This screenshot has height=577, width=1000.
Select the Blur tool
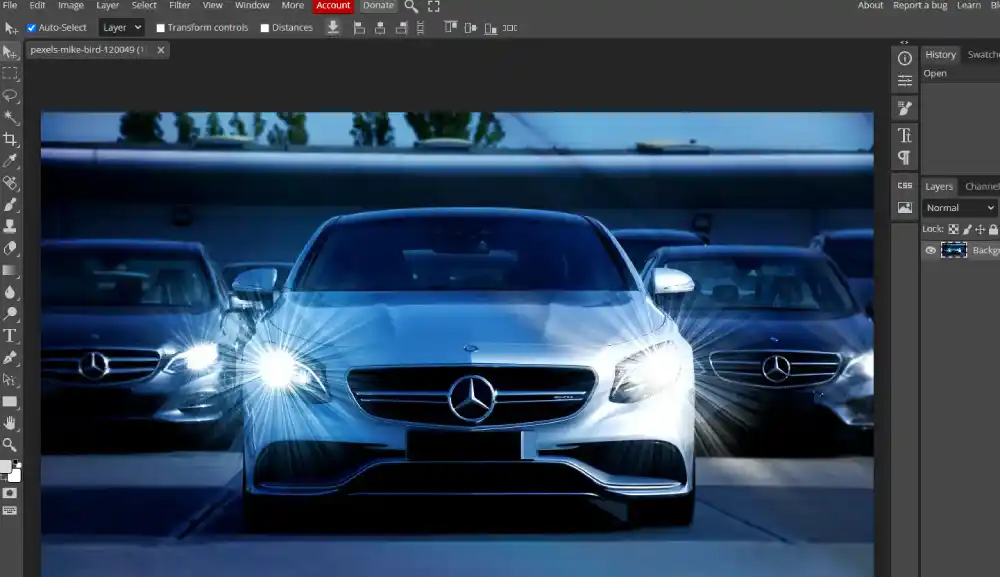tap(10, 292)
